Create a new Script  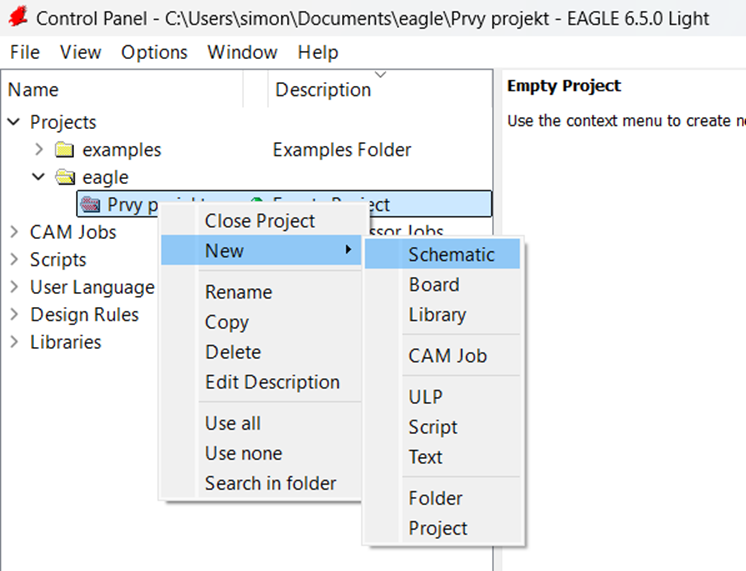point(442,427)
